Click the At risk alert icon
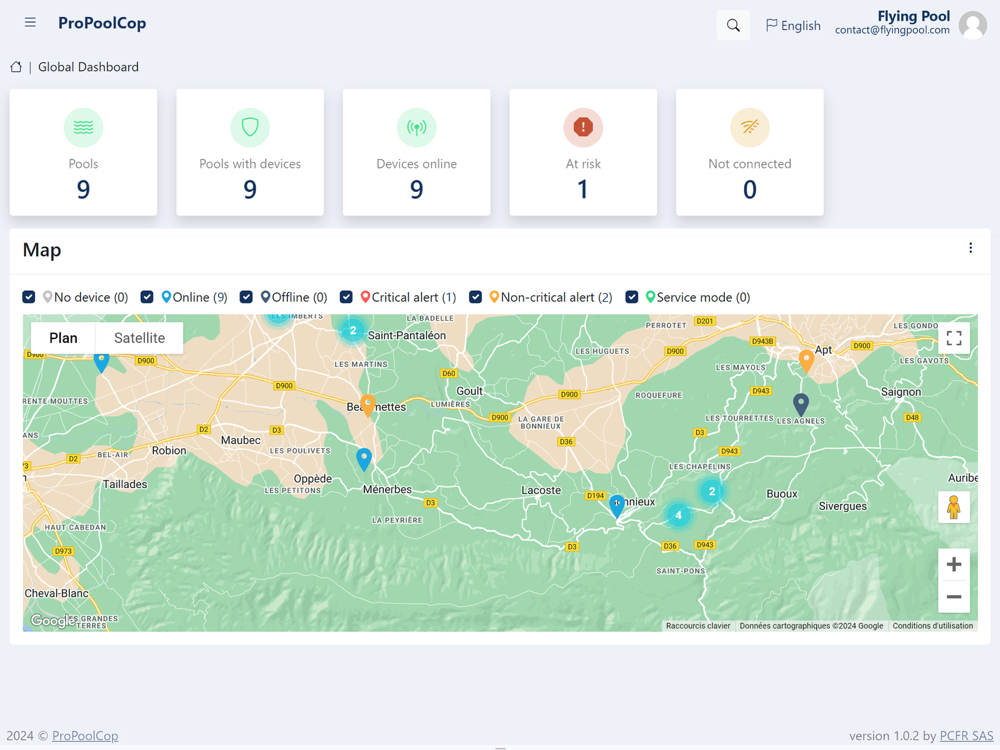This screenshot has width=1000, height=750. (583, 128)
